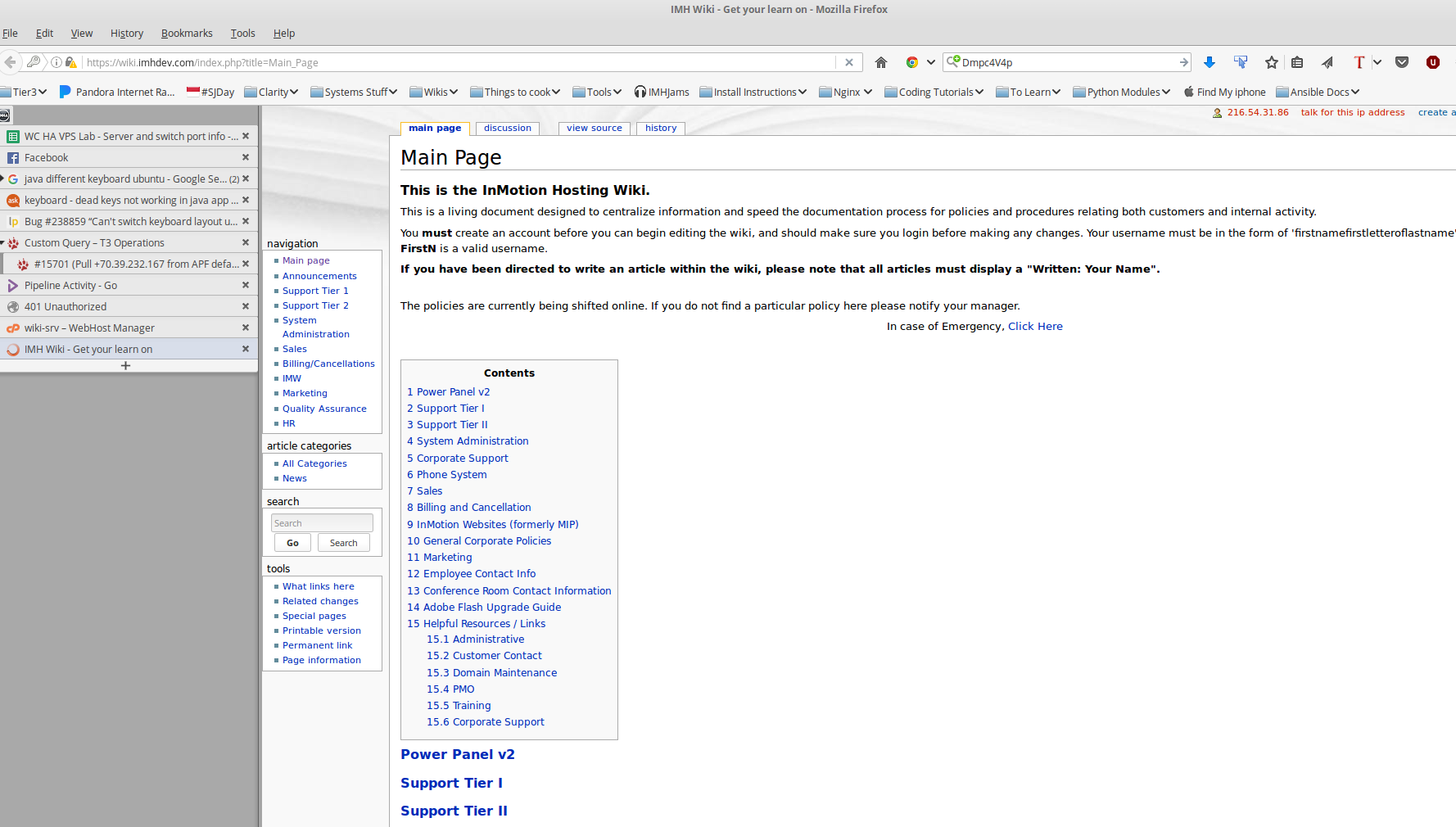Expand the Python Modules bookmarks folder
1456x827 pixels.
click(1121, 92)
